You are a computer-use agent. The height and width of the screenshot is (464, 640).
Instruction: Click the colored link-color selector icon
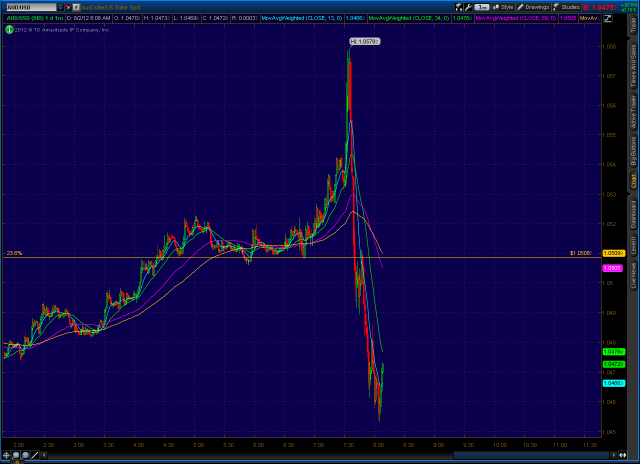point(68,7)
